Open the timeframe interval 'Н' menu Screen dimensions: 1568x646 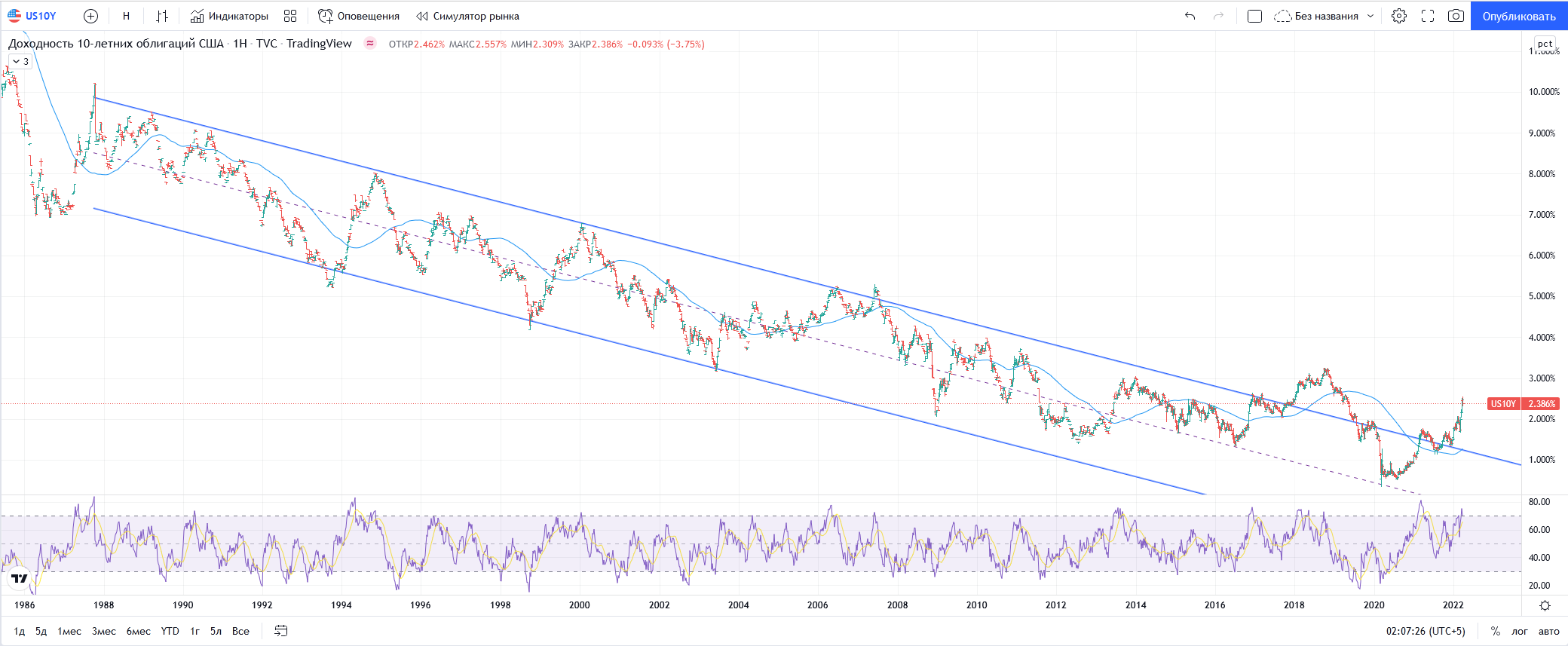click(126, 16)
